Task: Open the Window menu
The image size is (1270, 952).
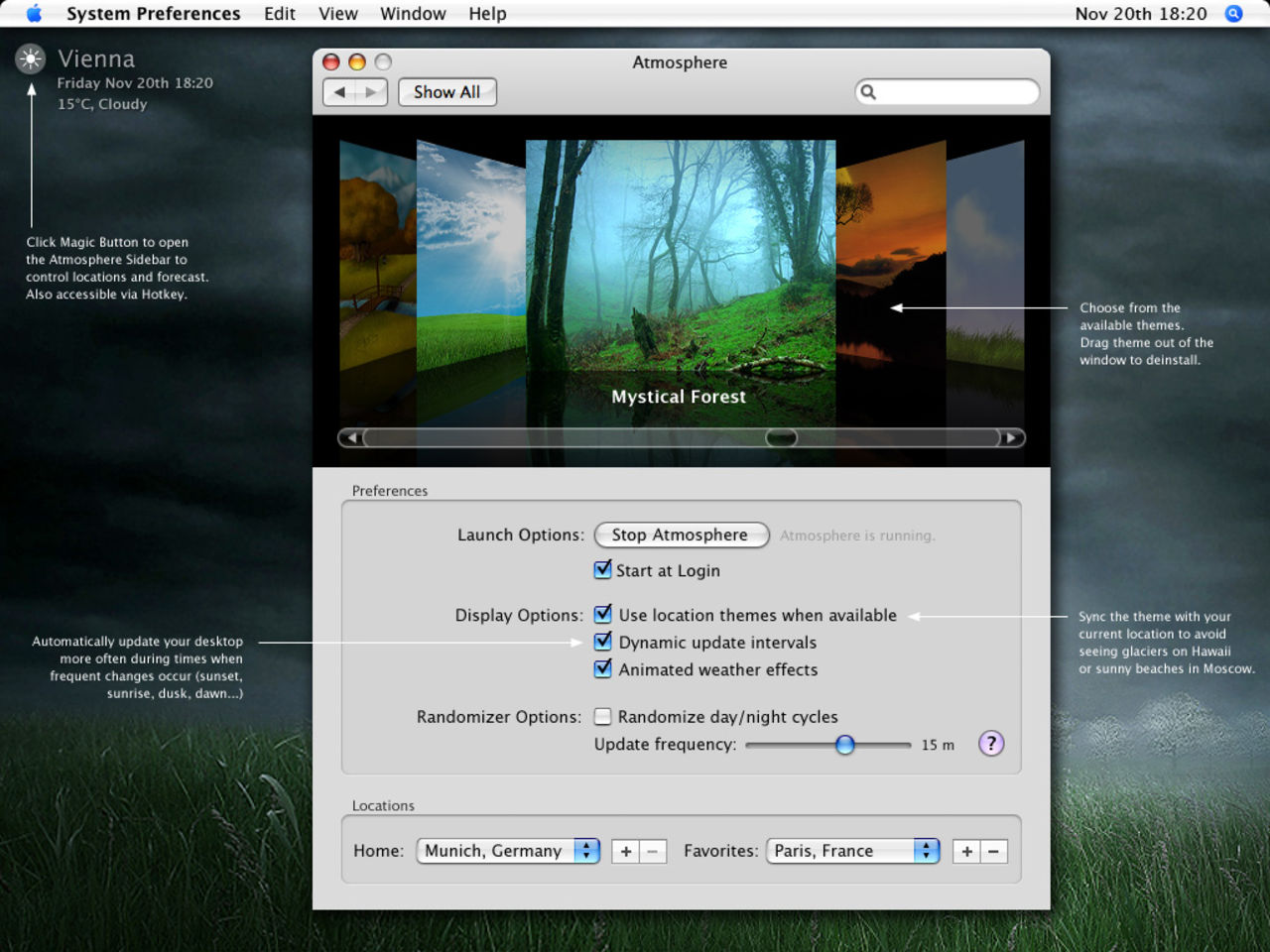Action: pos(413,13)
